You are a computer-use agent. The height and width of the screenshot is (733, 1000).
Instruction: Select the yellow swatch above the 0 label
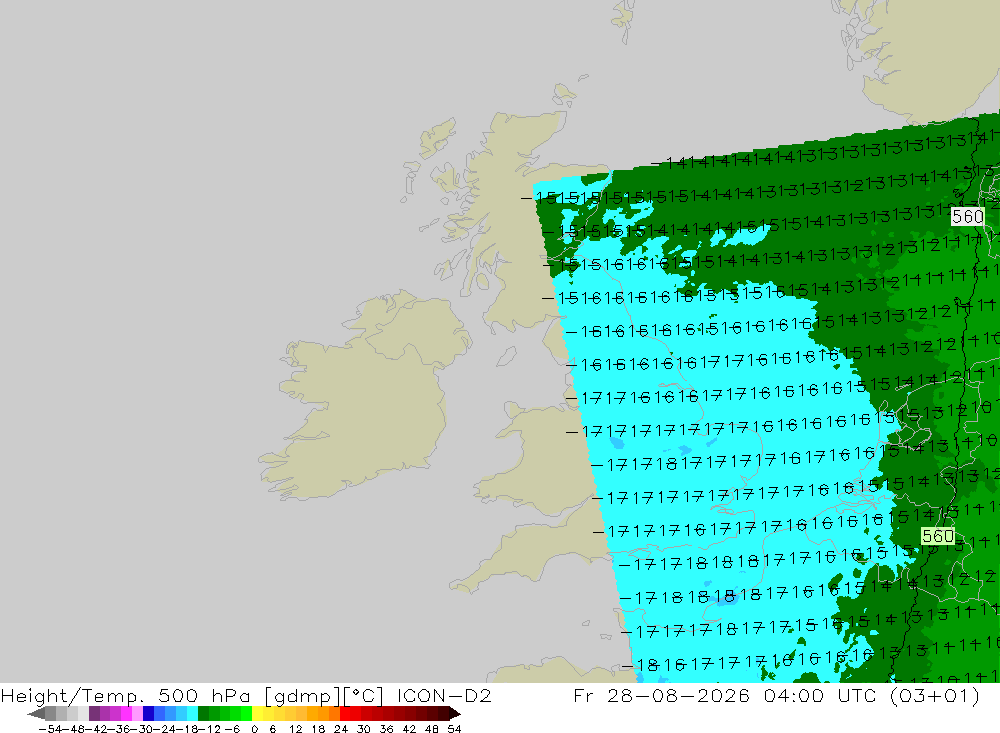(258, 713)
